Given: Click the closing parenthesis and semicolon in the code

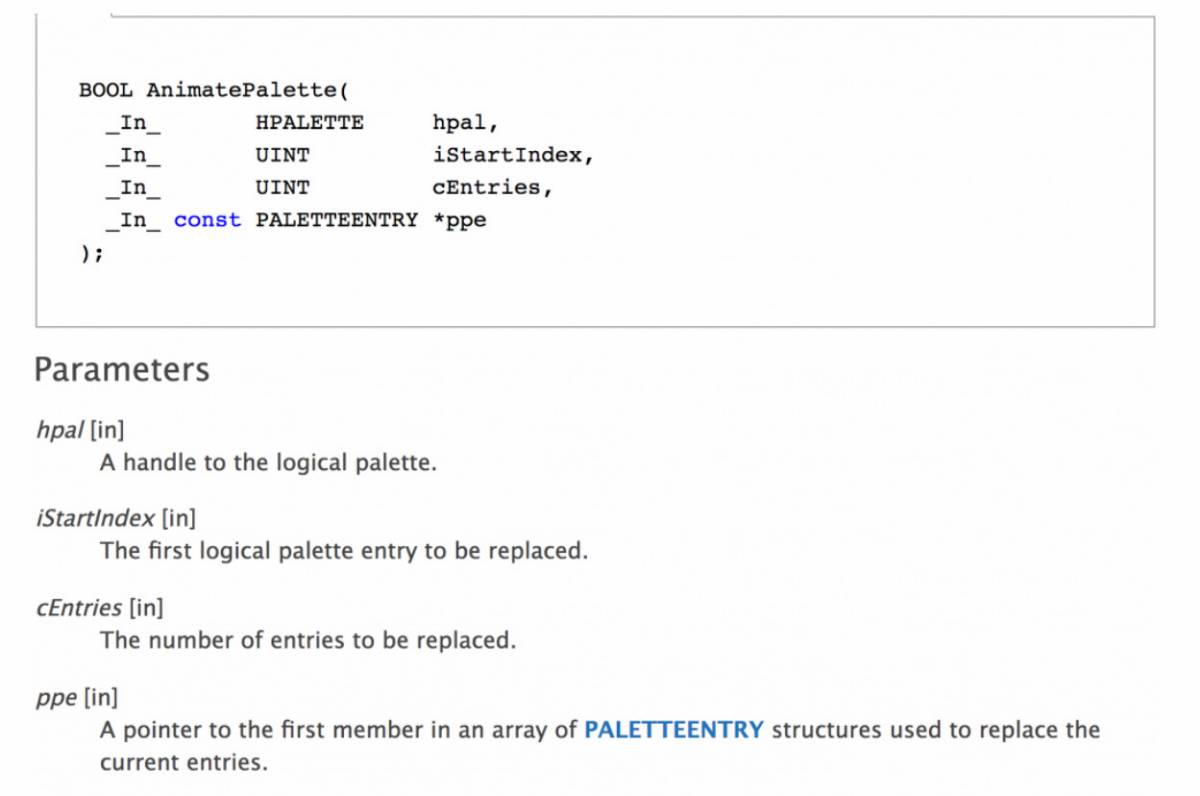Looking at the screenshot, I should (x=91, y=253).
